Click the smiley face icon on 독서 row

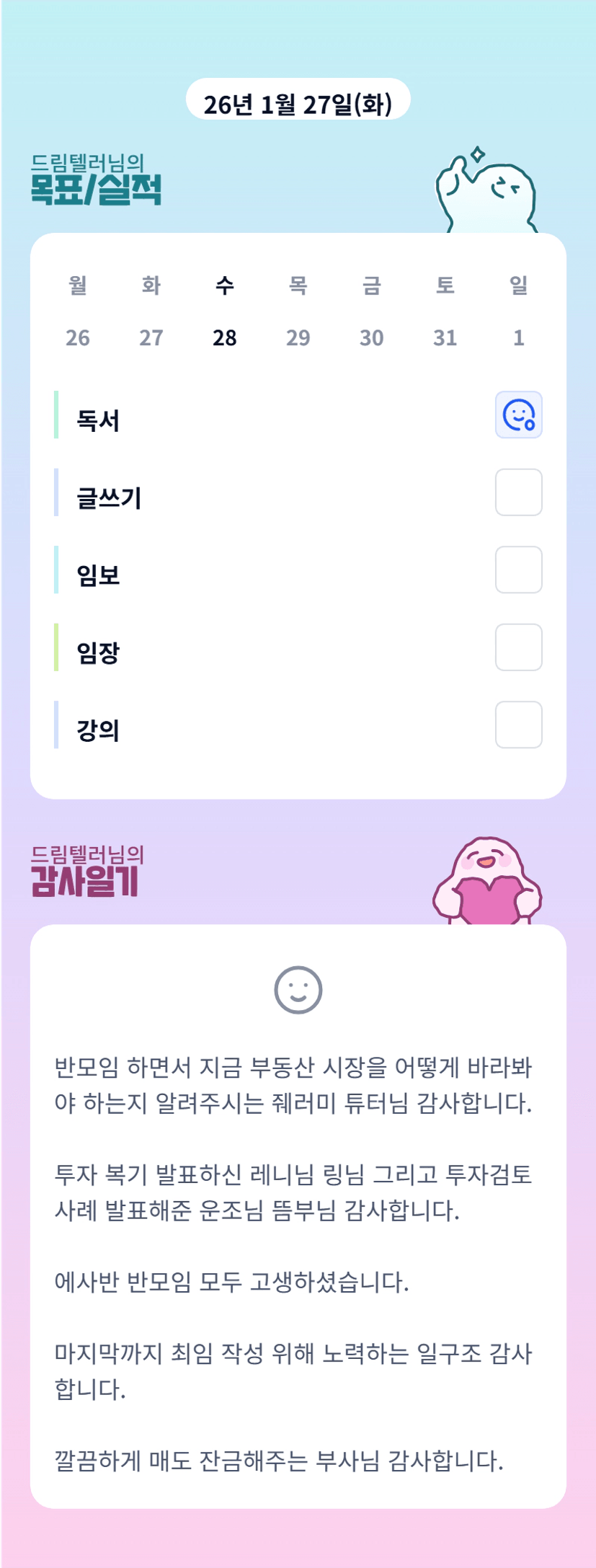(x=518, y=415)
